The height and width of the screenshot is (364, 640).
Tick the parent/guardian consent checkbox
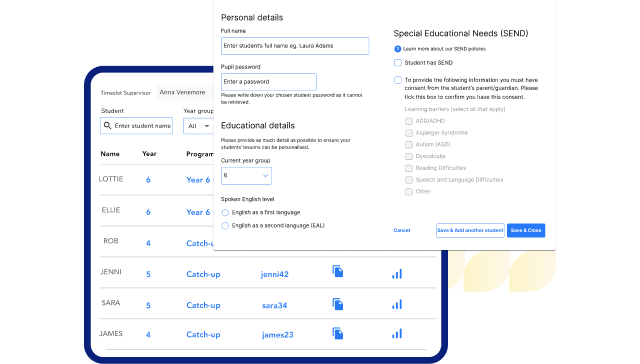[398, 80]
